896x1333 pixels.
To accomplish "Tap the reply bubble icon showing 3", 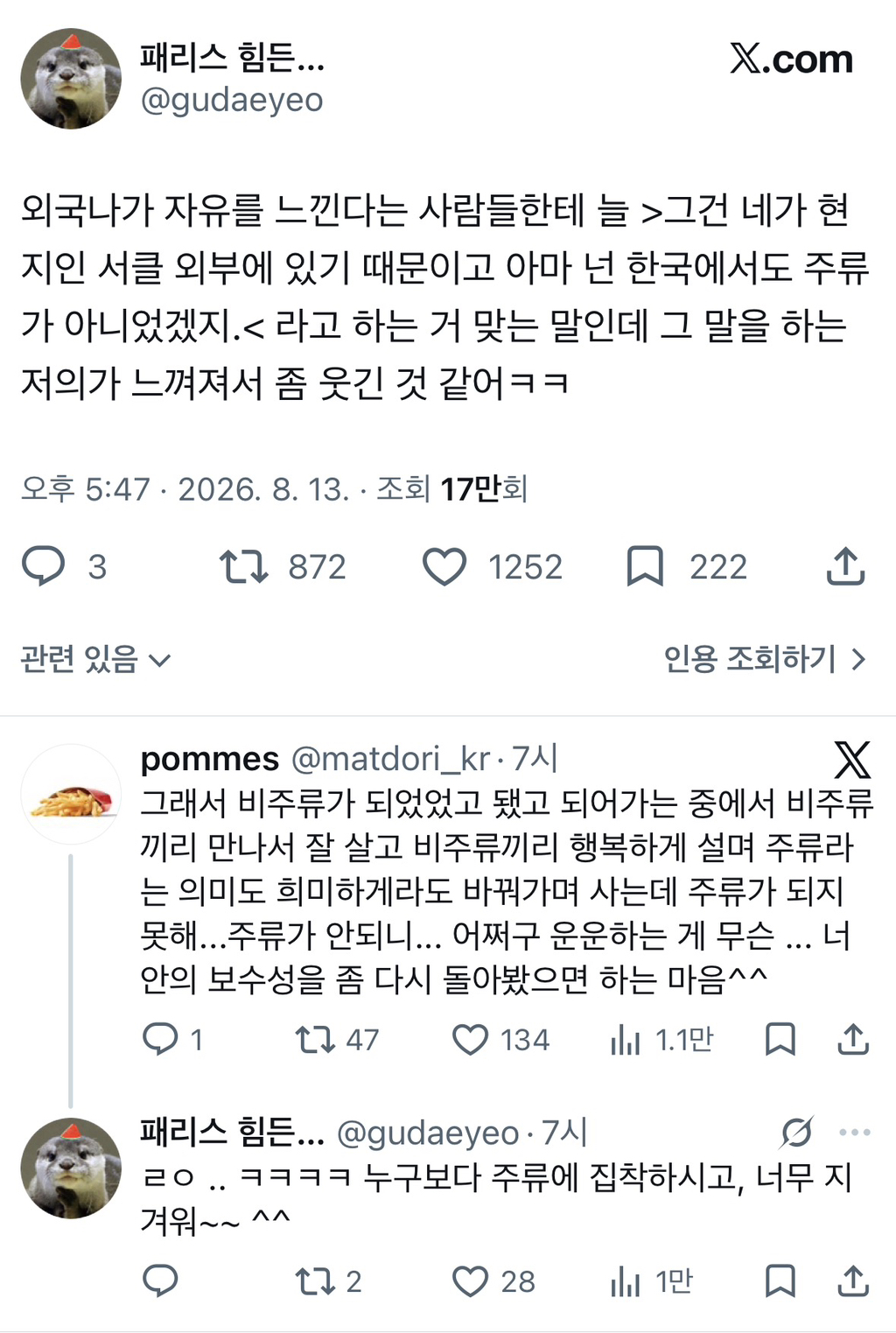I will click(44, 566).
